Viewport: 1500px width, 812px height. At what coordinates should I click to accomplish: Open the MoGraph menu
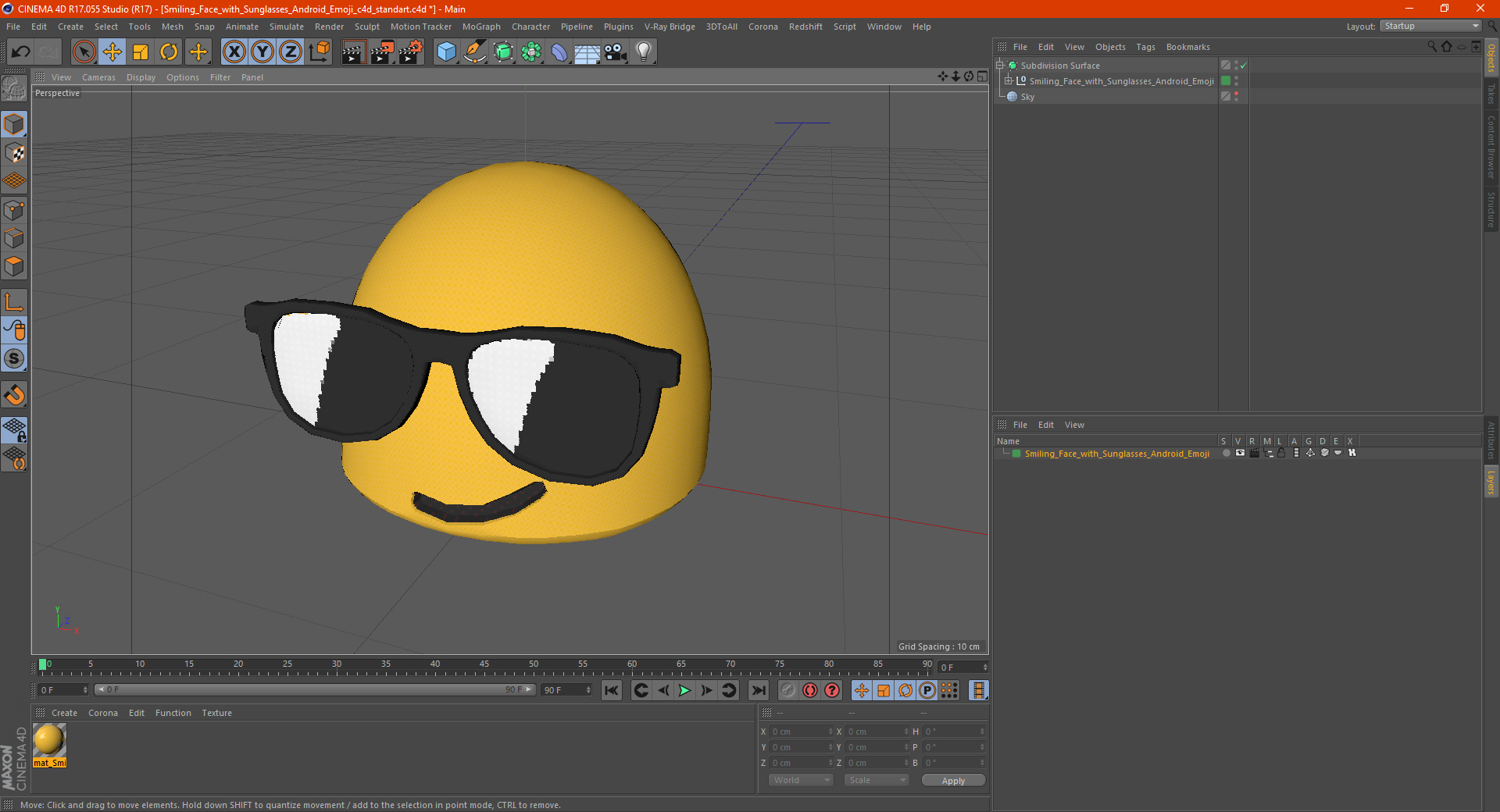pyautogui.click(x=481, y=27)
